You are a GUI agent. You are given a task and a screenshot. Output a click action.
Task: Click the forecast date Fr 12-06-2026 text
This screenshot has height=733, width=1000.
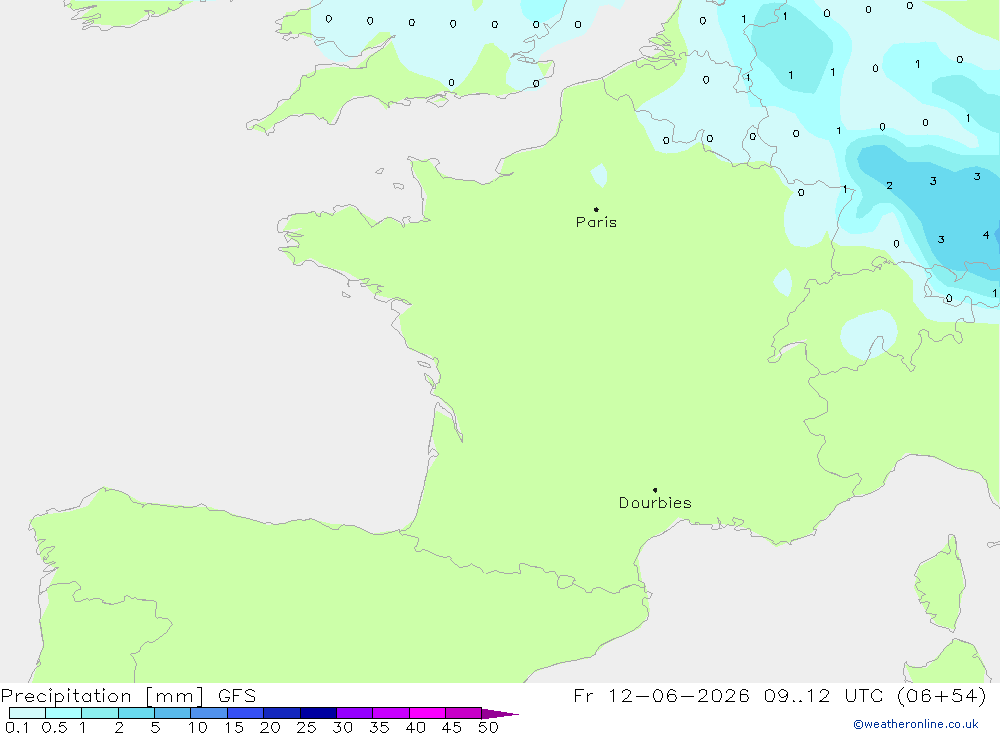coord(661,695)
